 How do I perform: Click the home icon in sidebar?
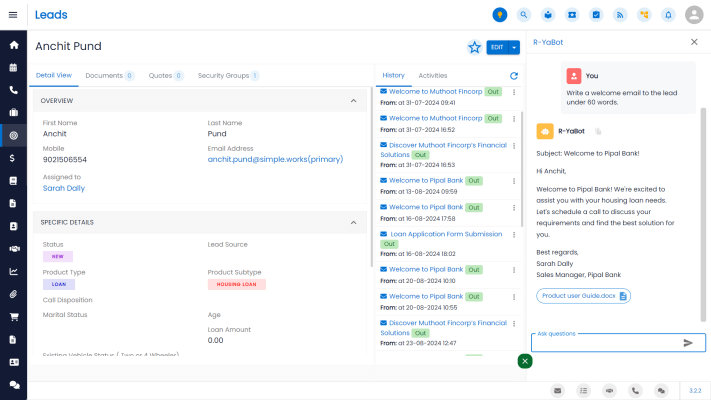click(14, 45)
